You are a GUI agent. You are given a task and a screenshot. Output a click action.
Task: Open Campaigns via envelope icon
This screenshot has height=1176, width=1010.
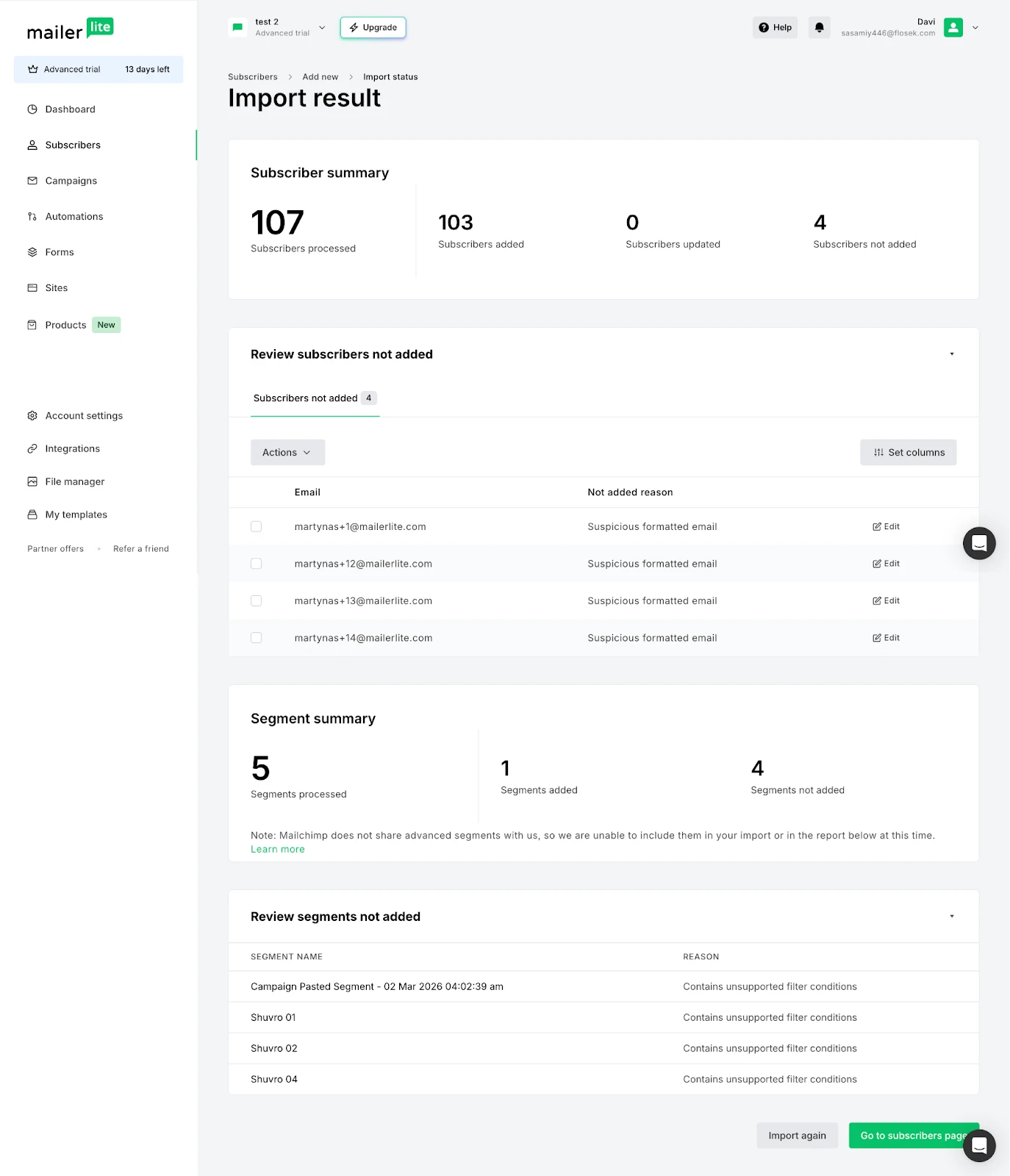click(x=32, y=181)
